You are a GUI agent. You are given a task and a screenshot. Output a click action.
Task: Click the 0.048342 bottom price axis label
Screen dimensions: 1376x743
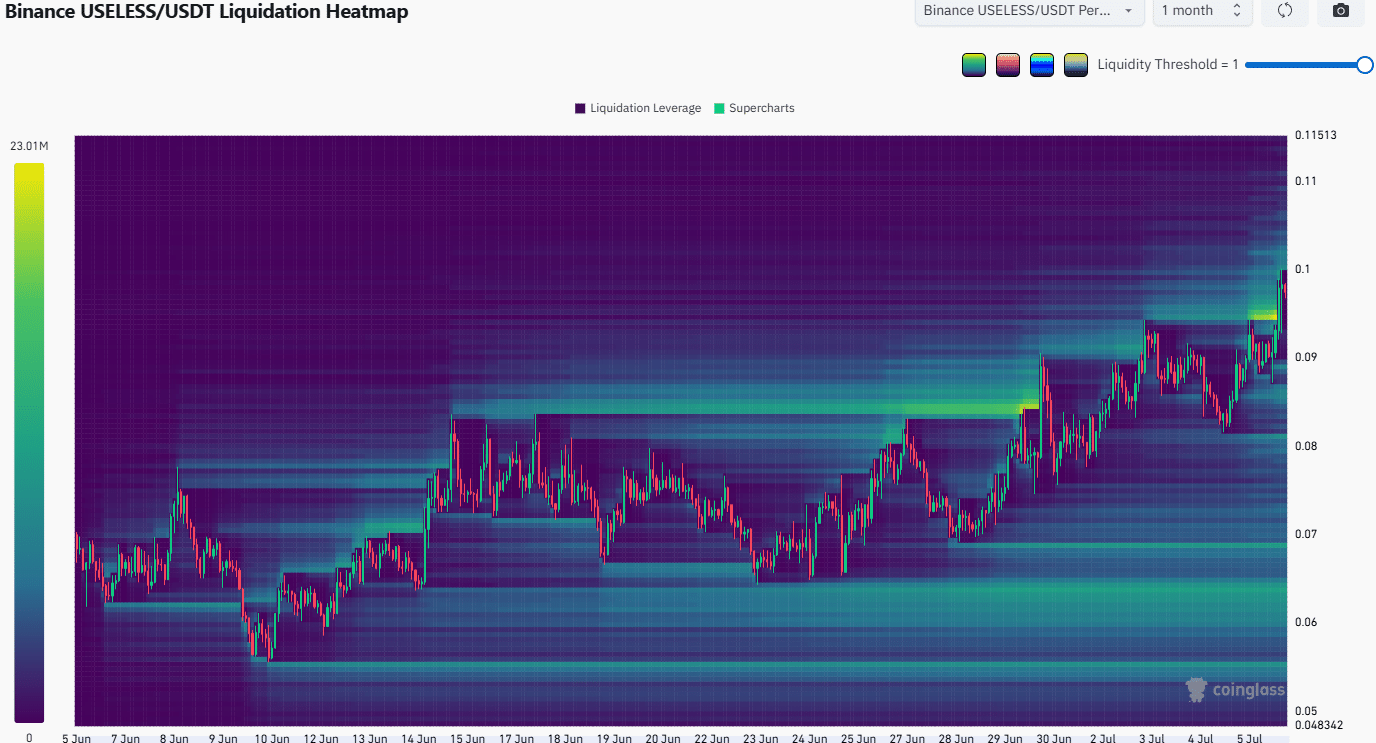click(x=1319, y=725)
